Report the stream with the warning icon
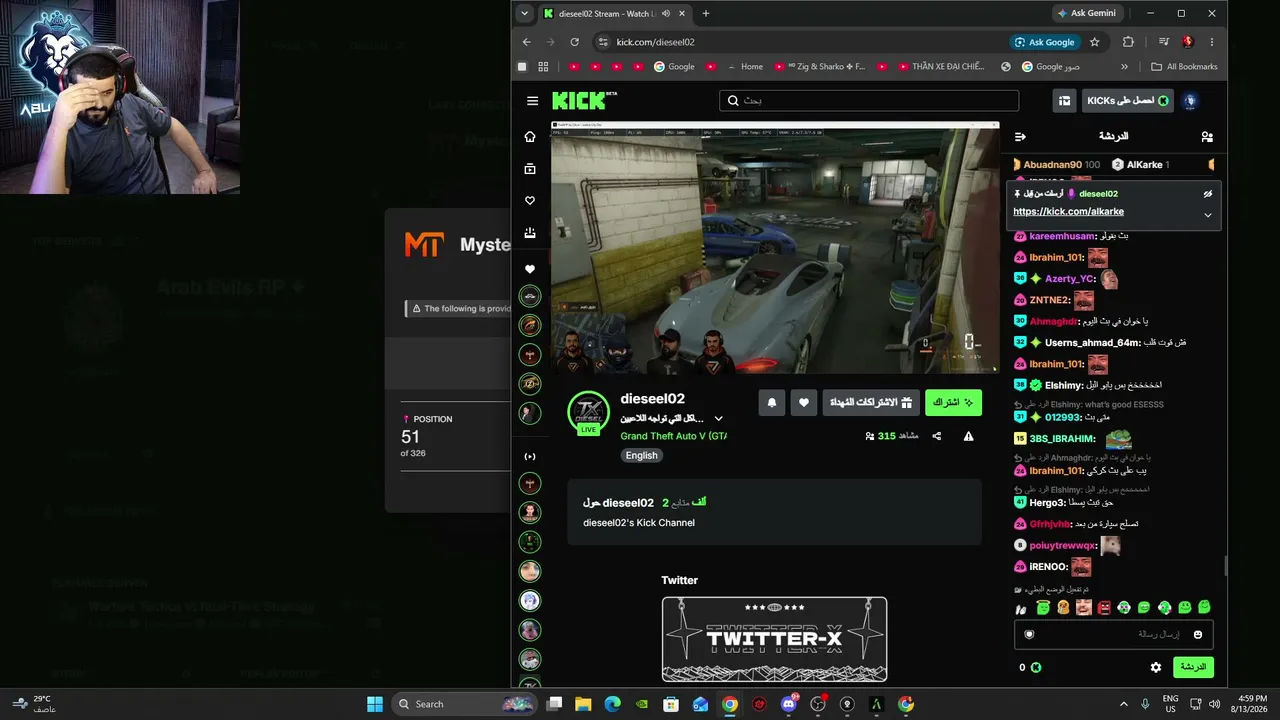1280x720 pixels. coord(968,436)
